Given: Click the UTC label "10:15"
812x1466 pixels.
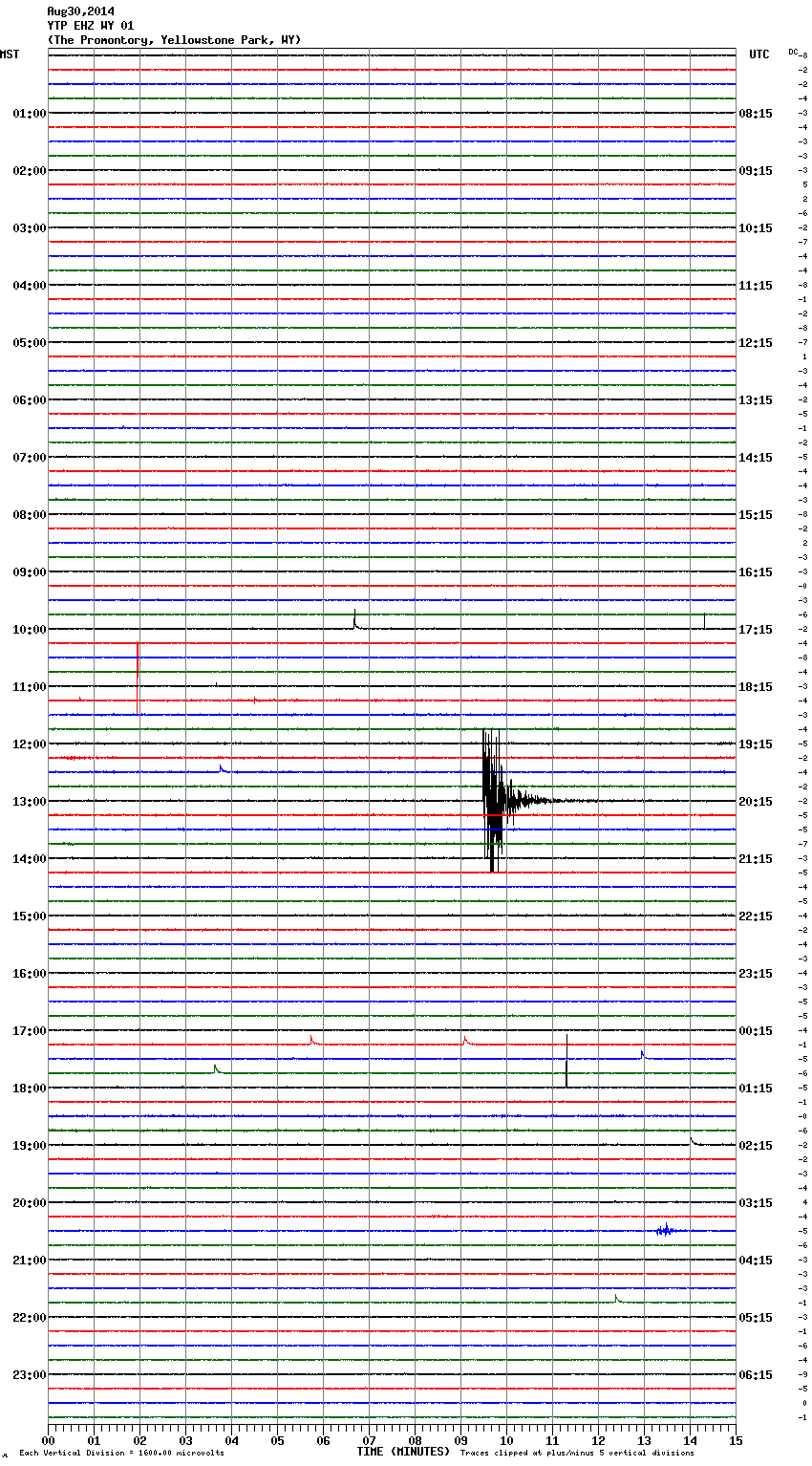Looking at the screenshot, I should (x=756, y=228).
